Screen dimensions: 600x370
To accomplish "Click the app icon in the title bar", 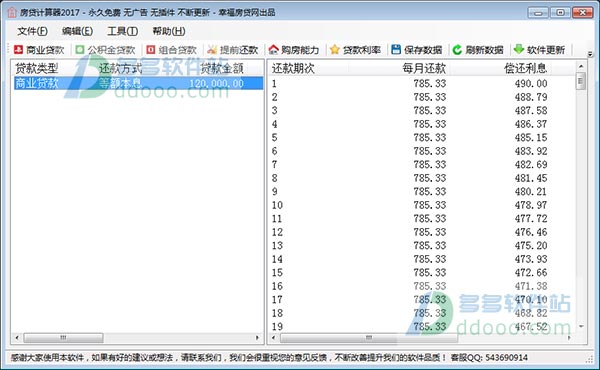I will pyautogui.click(x=12, y=13).
